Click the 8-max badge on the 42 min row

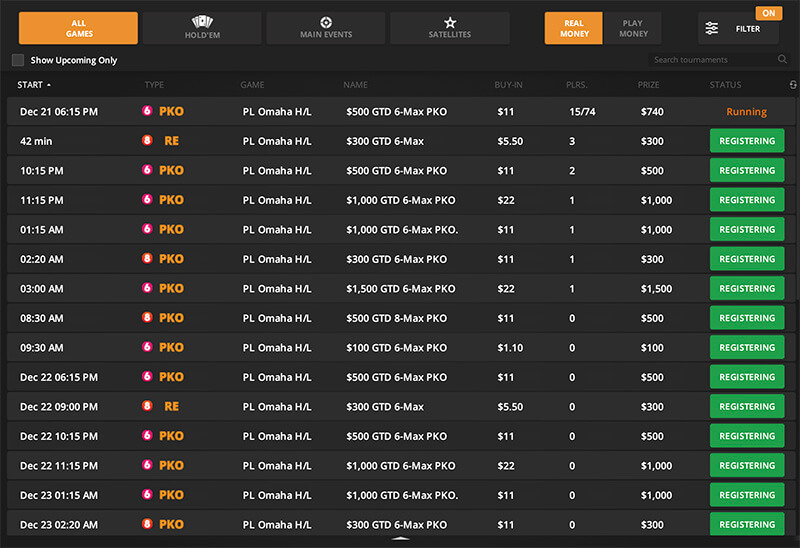click(147, 141)
